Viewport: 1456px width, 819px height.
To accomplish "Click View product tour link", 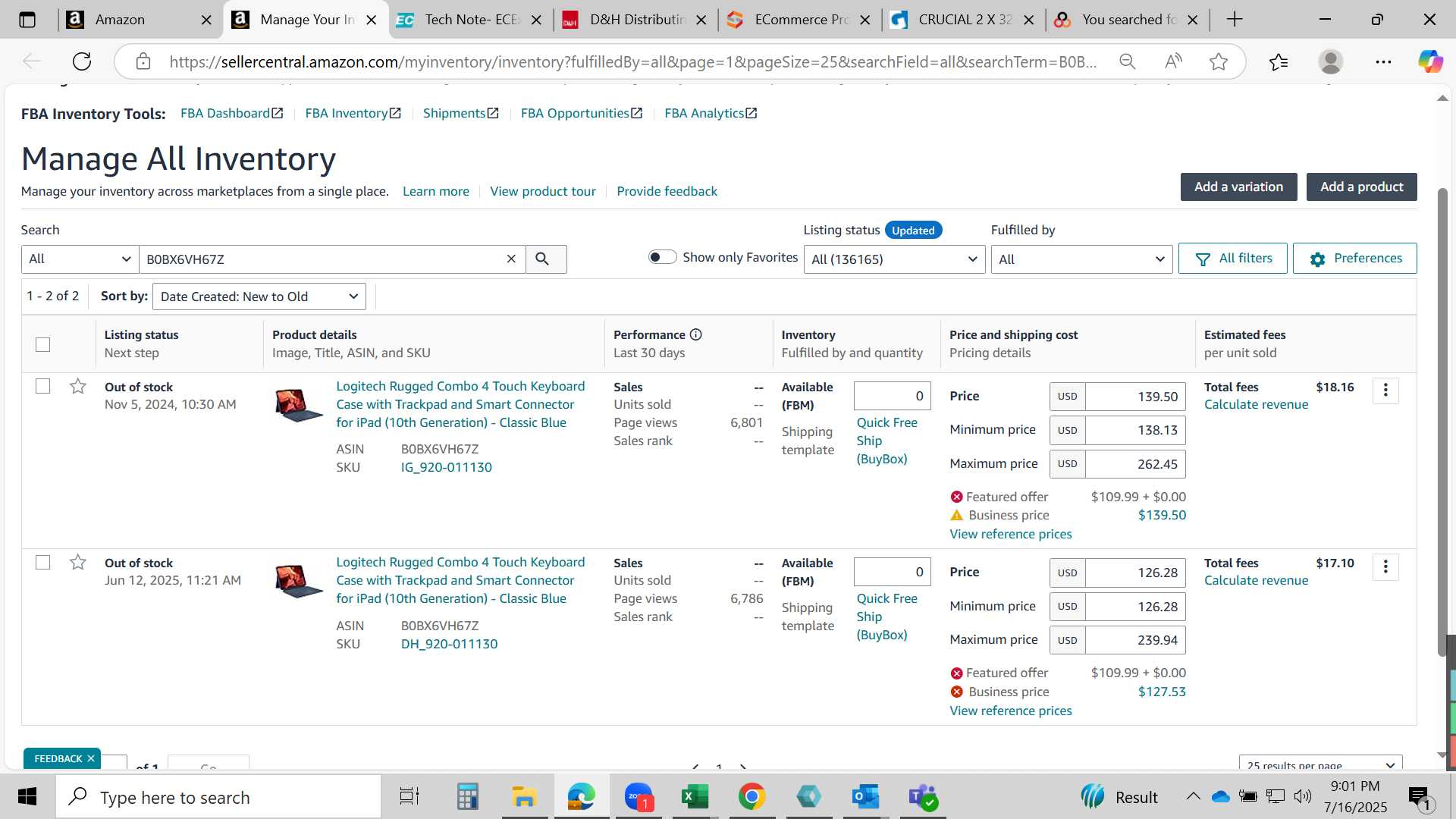I will pyautogui.click(x=542, y=191).
